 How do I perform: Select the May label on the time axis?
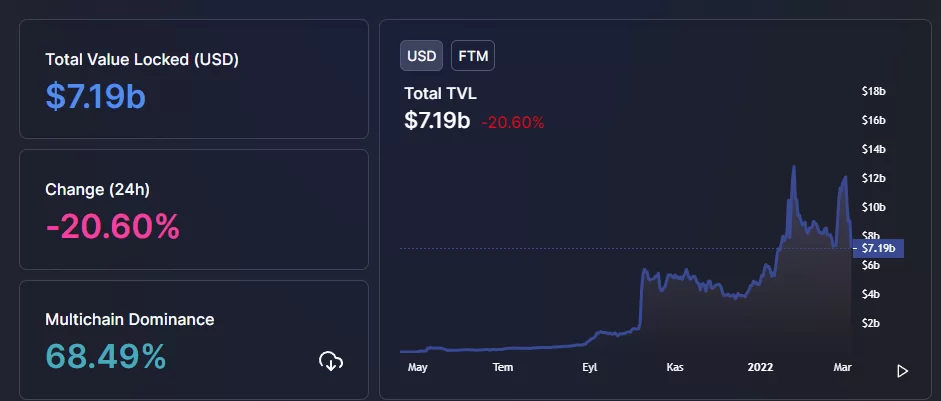[x=418, y=367]
